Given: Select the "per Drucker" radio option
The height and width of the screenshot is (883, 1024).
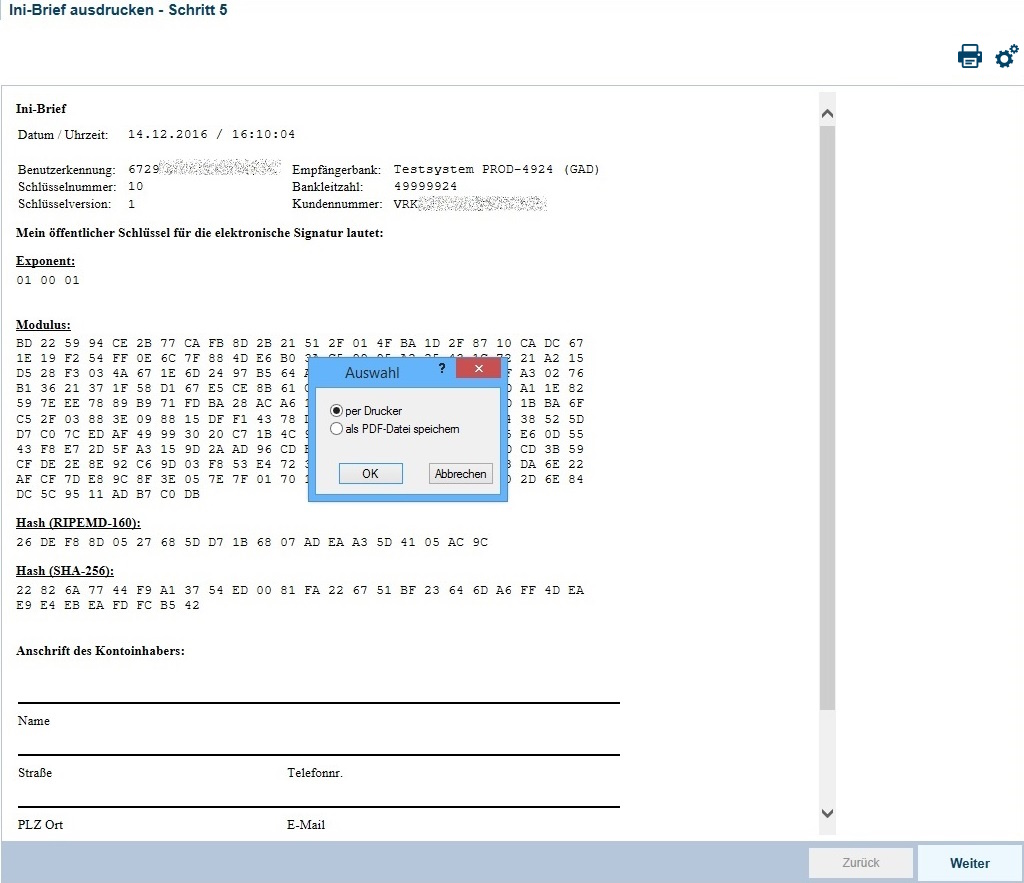Looking at the screenshot, I should point(336,411).
